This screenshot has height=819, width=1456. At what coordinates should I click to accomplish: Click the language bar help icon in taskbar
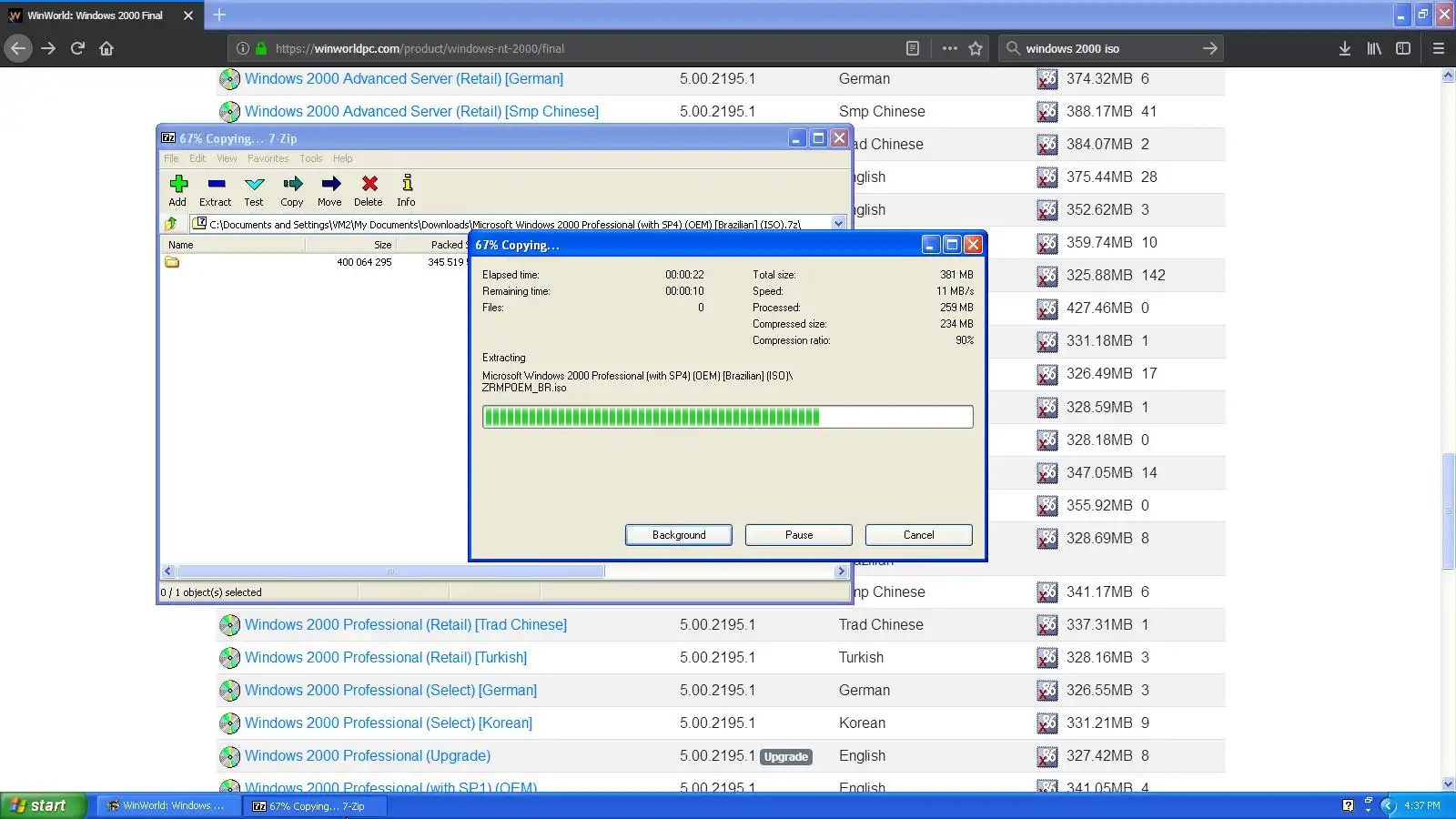pos(1349,805)
